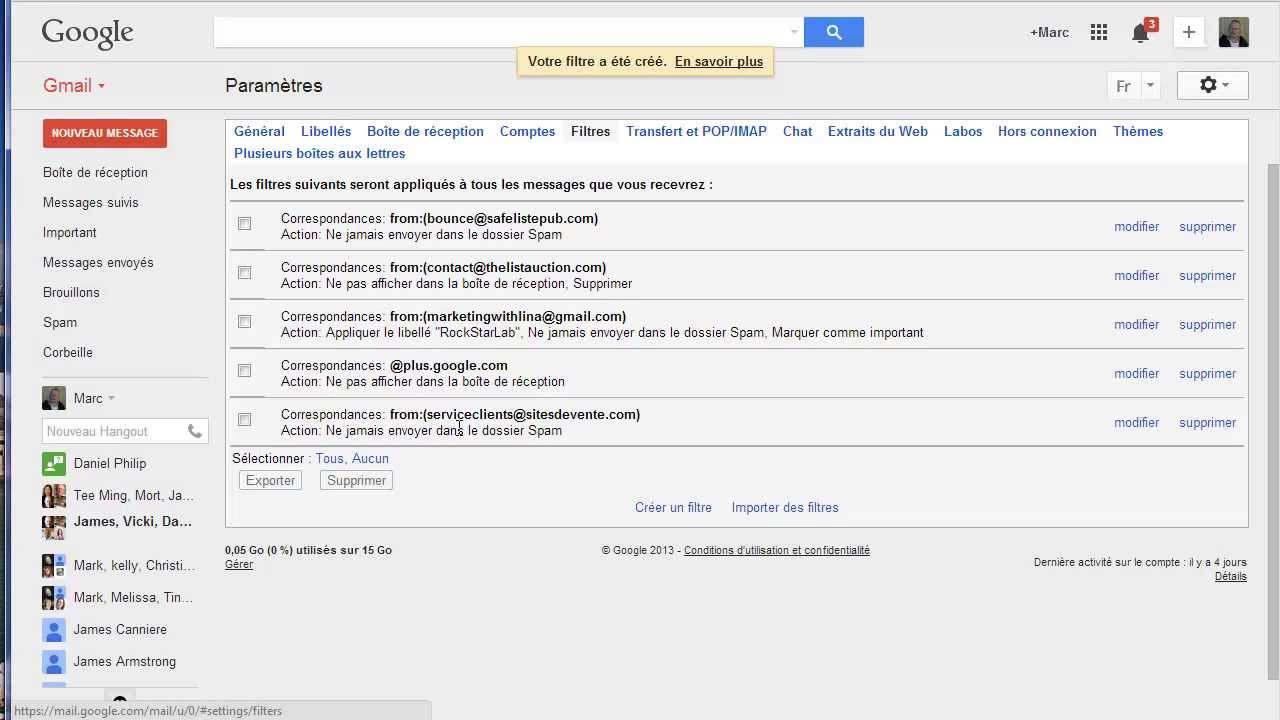Viewport: 1280px width, 720px height.
Task: Click the Fr input tools button
Action: click(1123, 85)
